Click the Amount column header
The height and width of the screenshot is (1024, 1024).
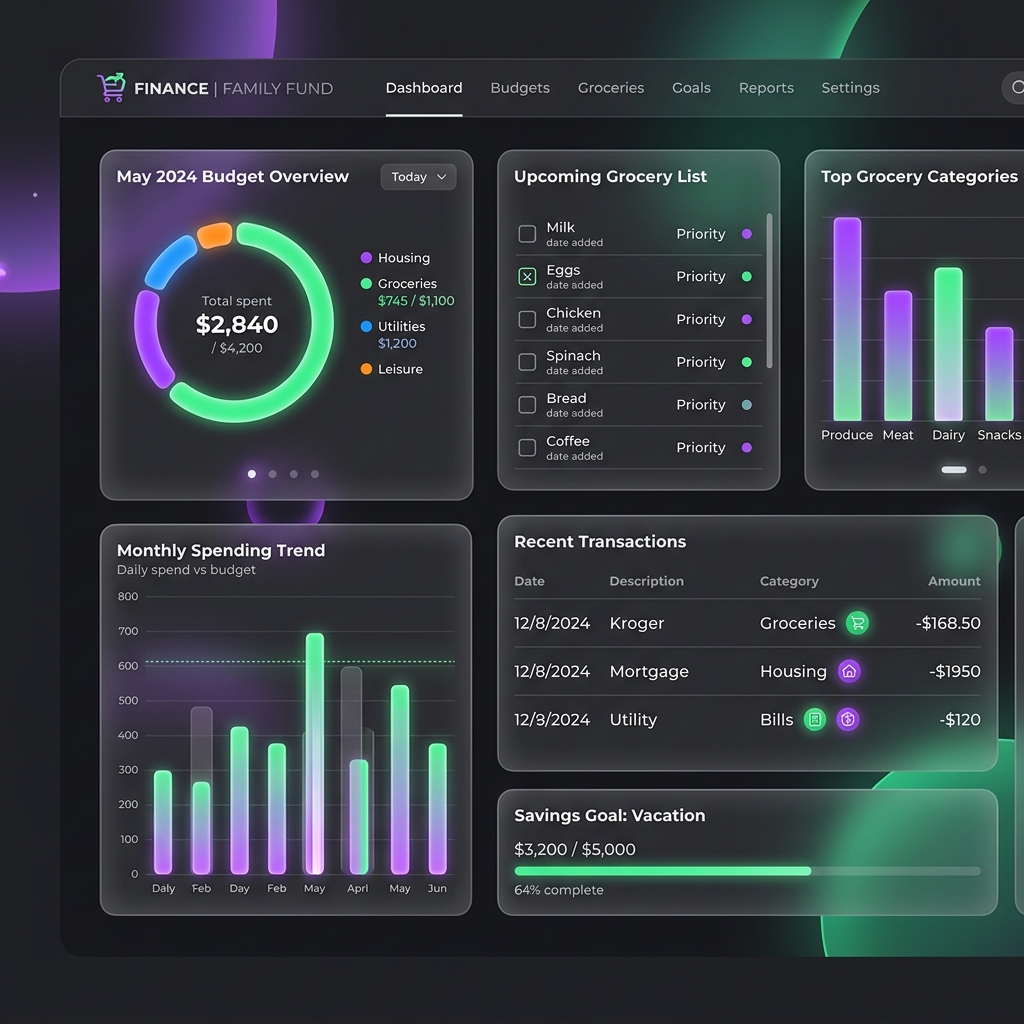tap(954, 581)
